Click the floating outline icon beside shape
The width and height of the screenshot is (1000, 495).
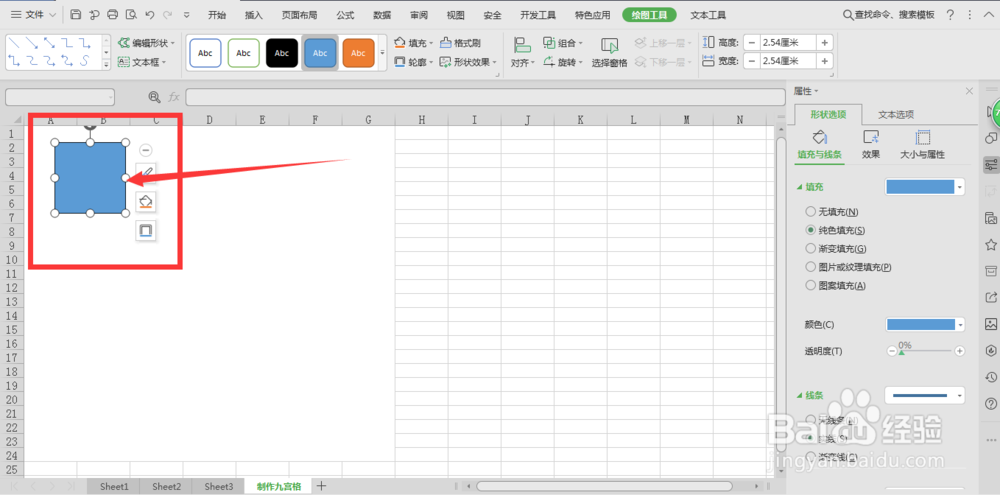pyautogui.click(x=146, y=230)
